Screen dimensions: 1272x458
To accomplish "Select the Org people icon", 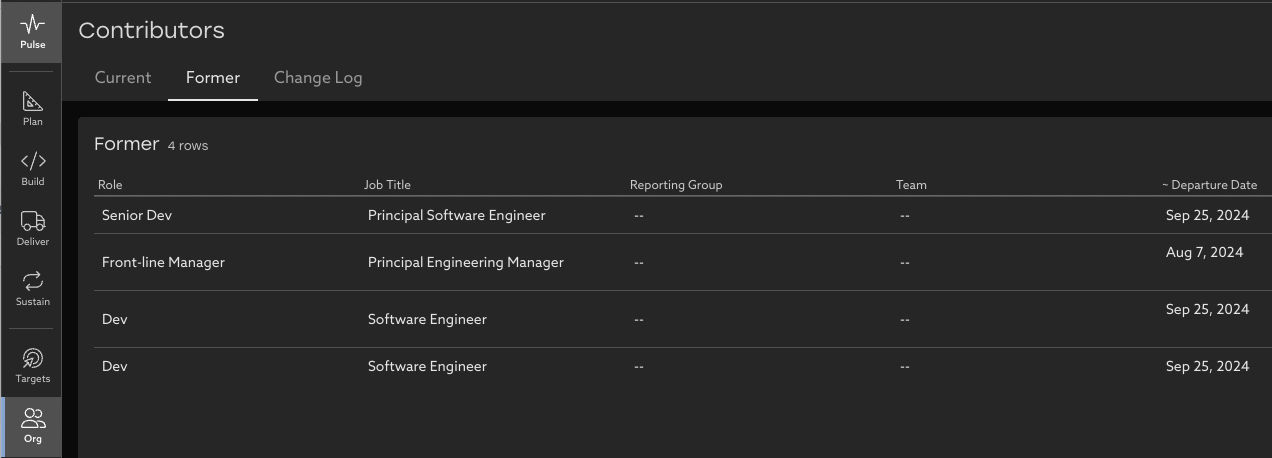I will tap(32, 425).
